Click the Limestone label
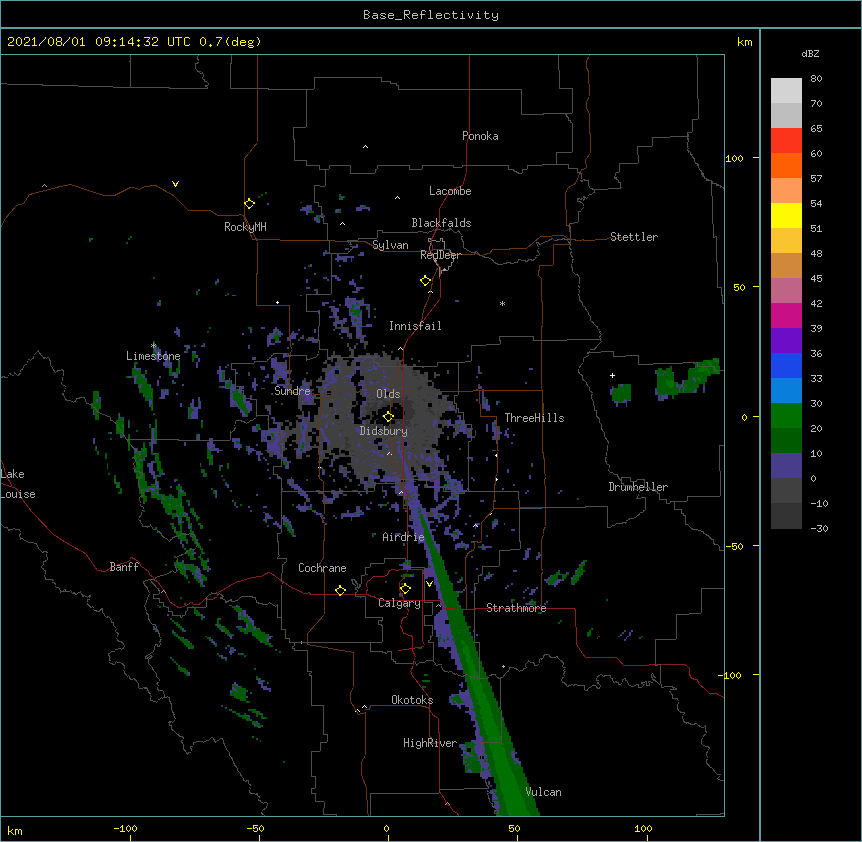The height and width of the screenshot is (842, 862). [153, 356]
